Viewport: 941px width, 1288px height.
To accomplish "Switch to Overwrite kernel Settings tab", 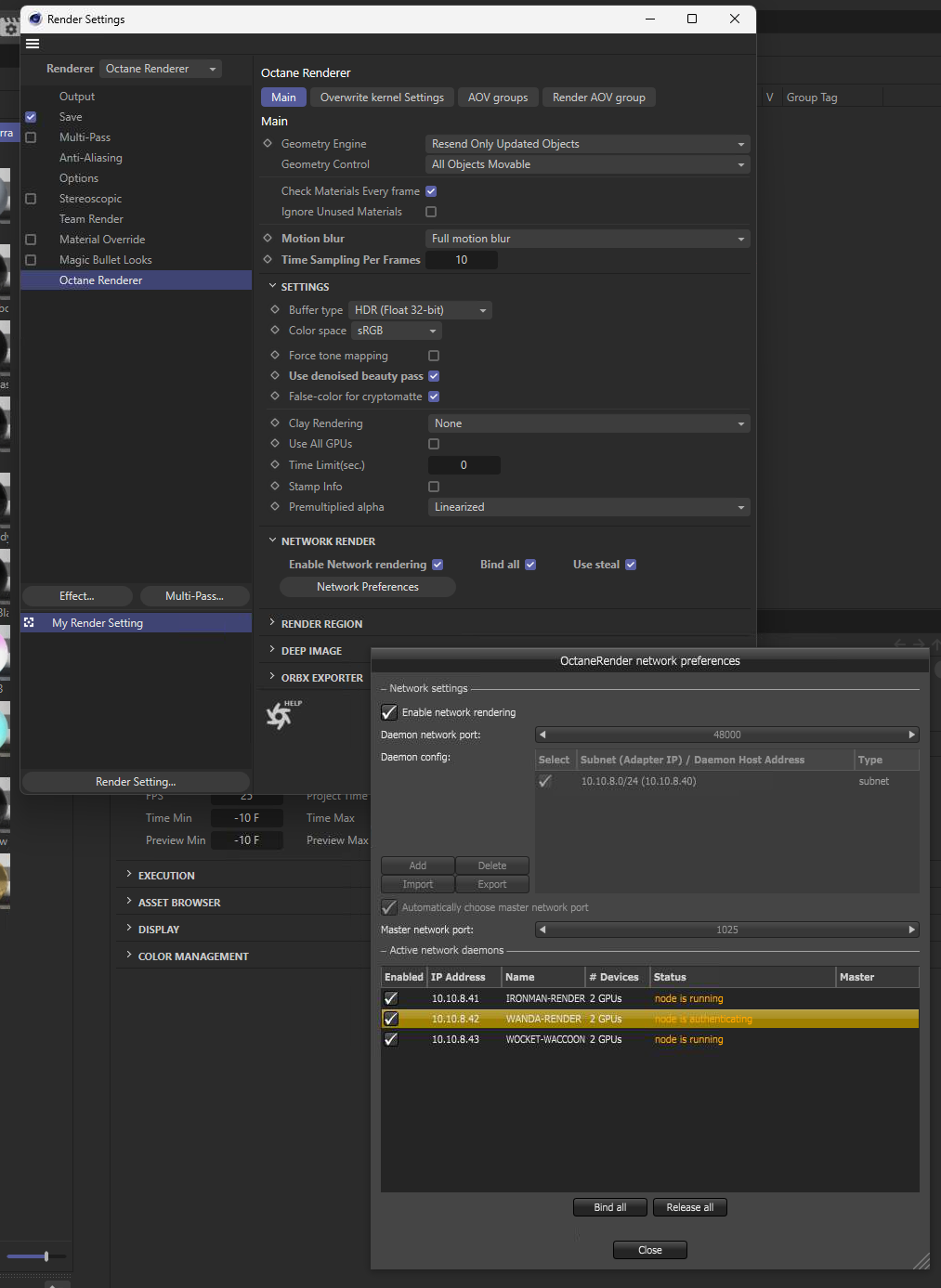I will tap(382, 98).
